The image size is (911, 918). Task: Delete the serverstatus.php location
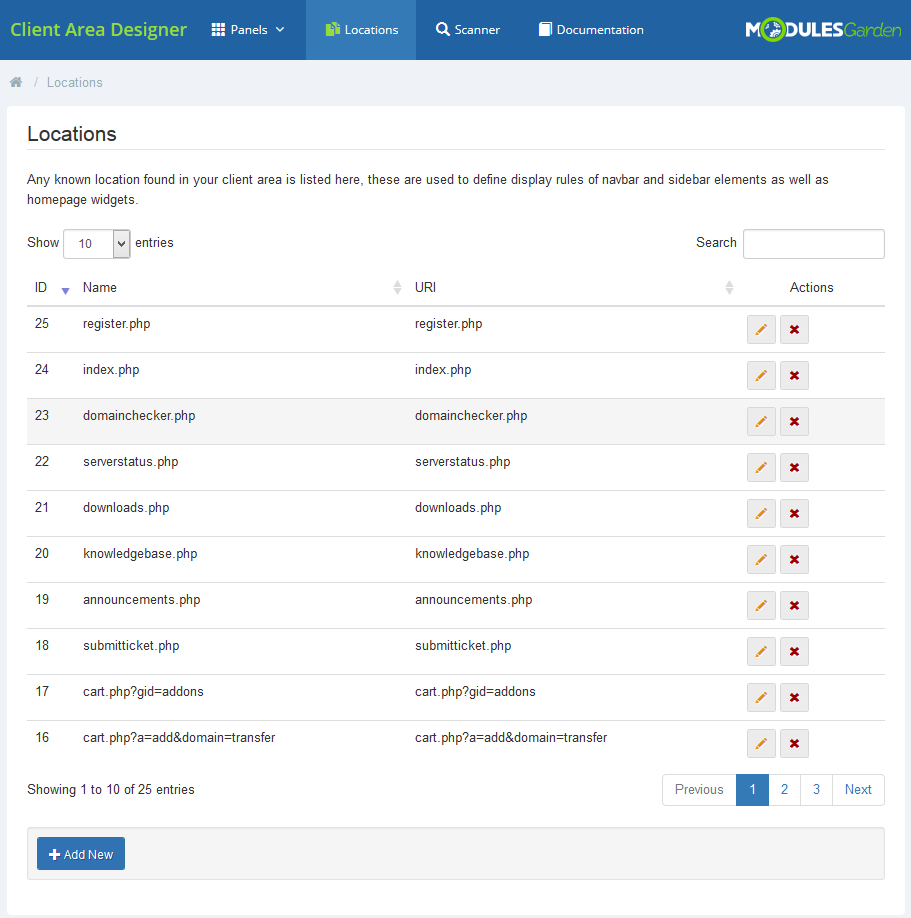[x=794, y=467]
